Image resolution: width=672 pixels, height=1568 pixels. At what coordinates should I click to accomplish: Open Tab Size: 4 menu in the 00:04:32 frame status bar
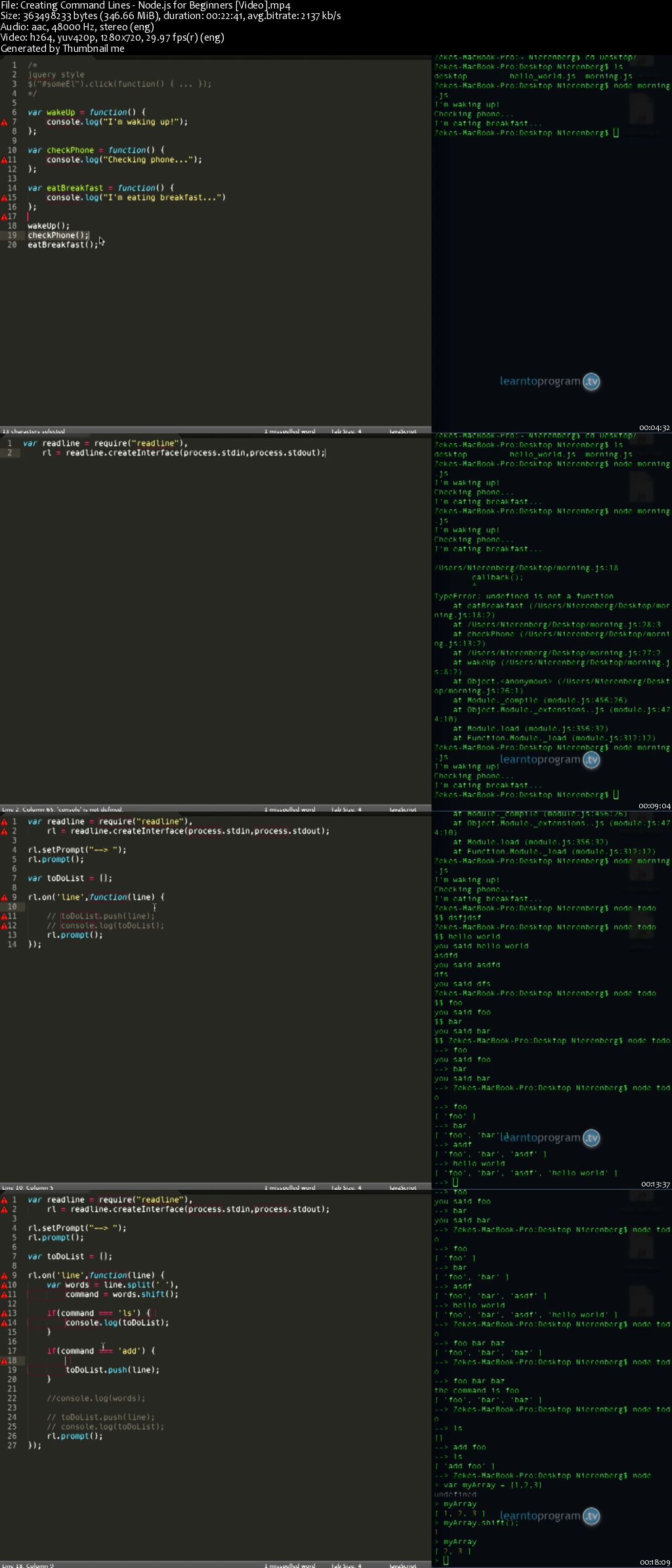pos(346,431)
